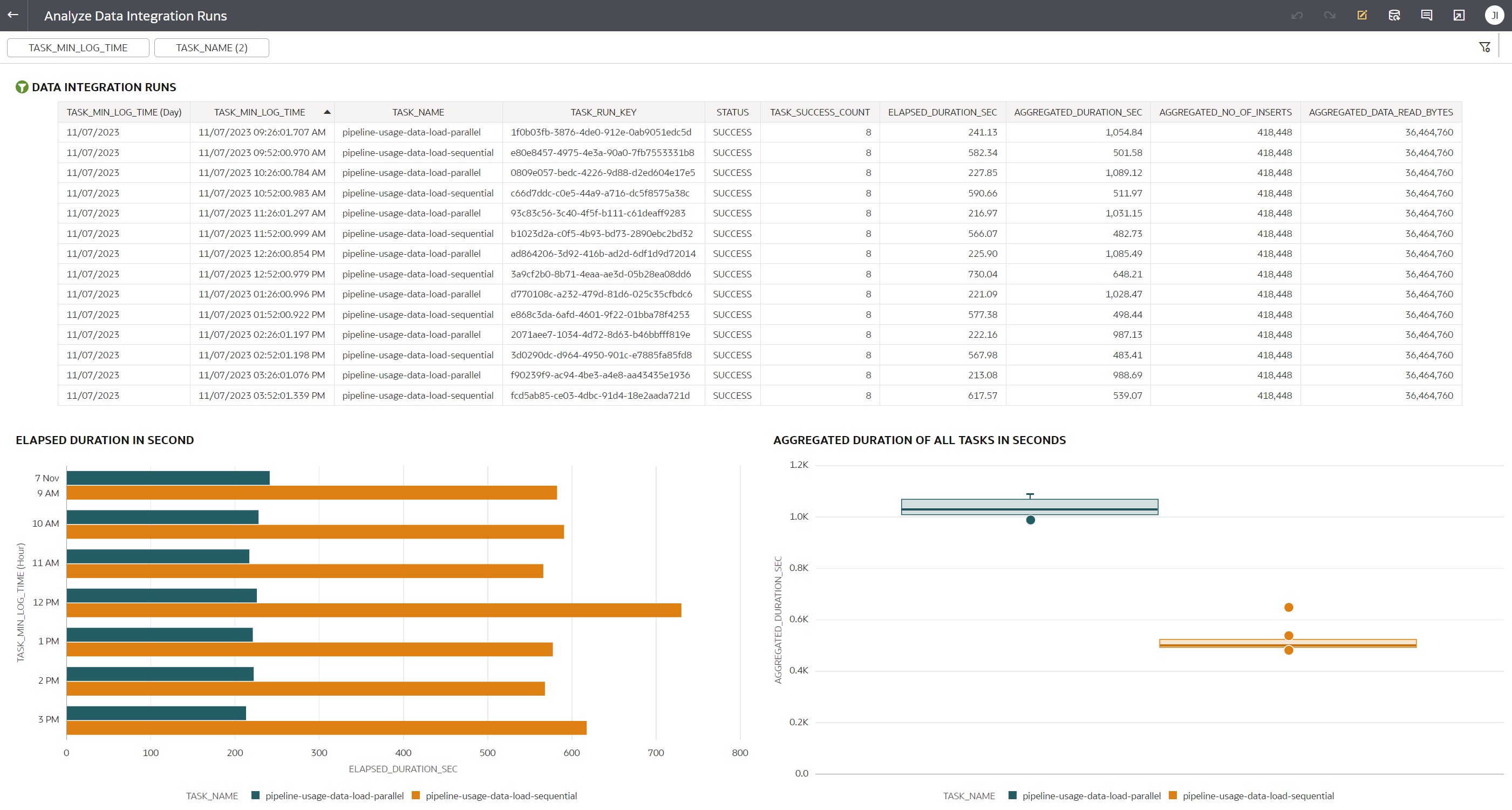Select pipeline-usage-data-load-sequential label in box plot legend
The image size is (1512, 810).
pos(1258,796)
